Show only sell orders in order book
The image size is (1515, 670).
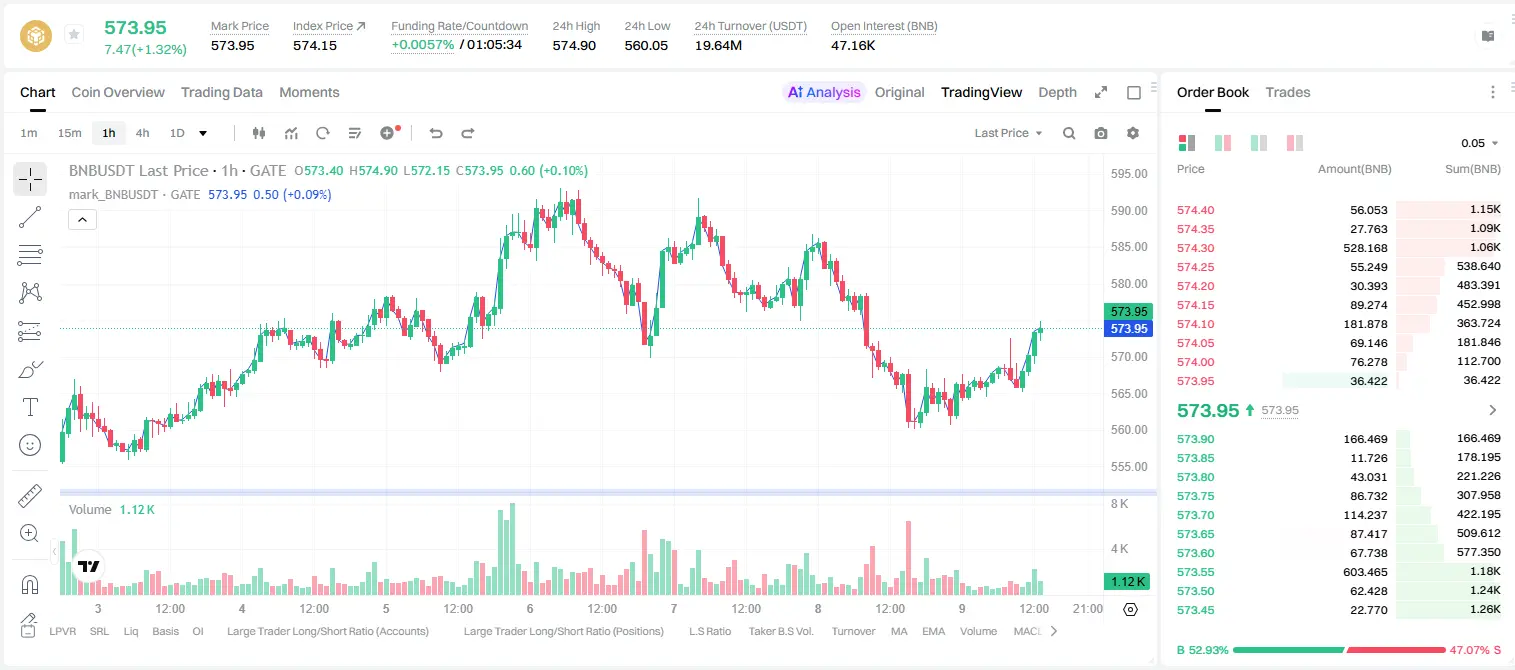(x=1295, y=143)
